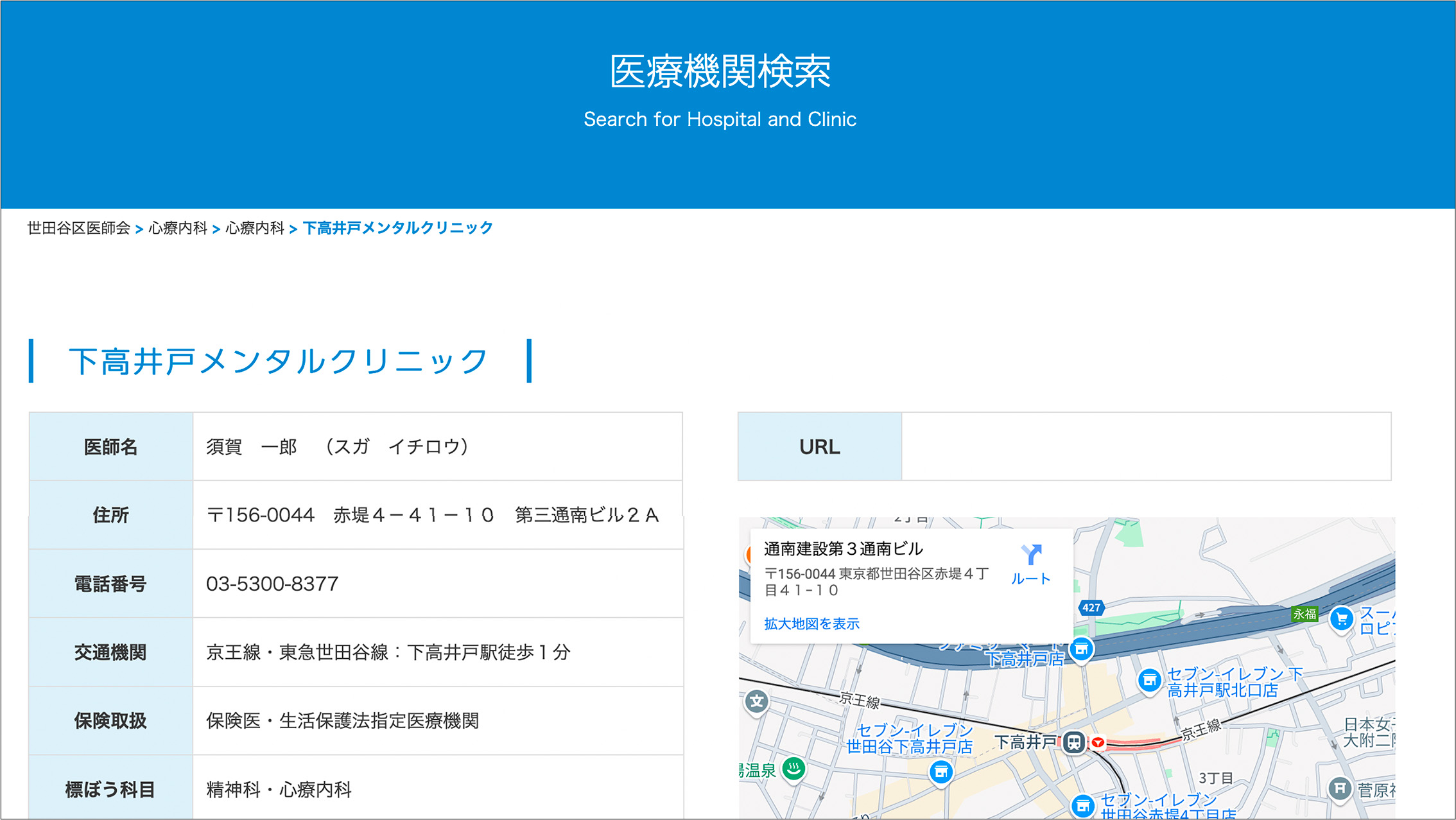Viewport: 1456px width, 820px height.
Task: Click 通南建設第3通南ビル map card title
Action: [x=843, y=549]
